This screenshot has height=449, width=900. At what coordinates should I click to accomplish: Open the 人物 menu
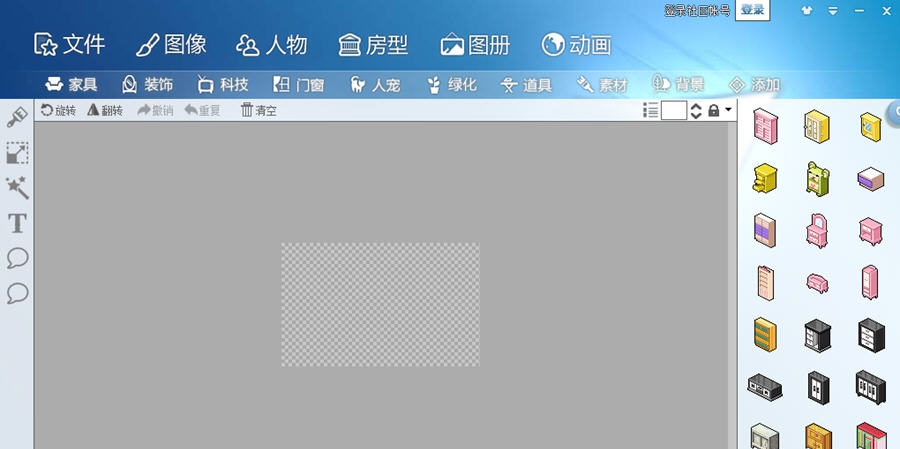tap(271, 45)
